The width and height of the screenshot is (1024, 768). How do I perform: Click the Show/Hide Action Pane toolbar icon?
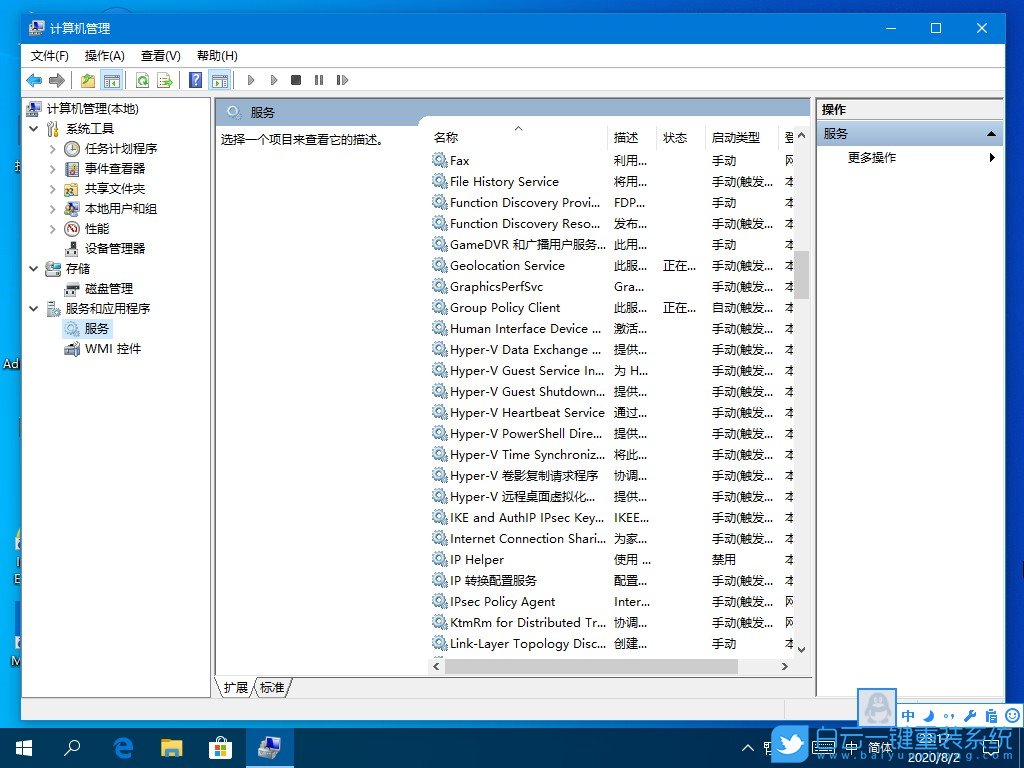coord(220,80)
